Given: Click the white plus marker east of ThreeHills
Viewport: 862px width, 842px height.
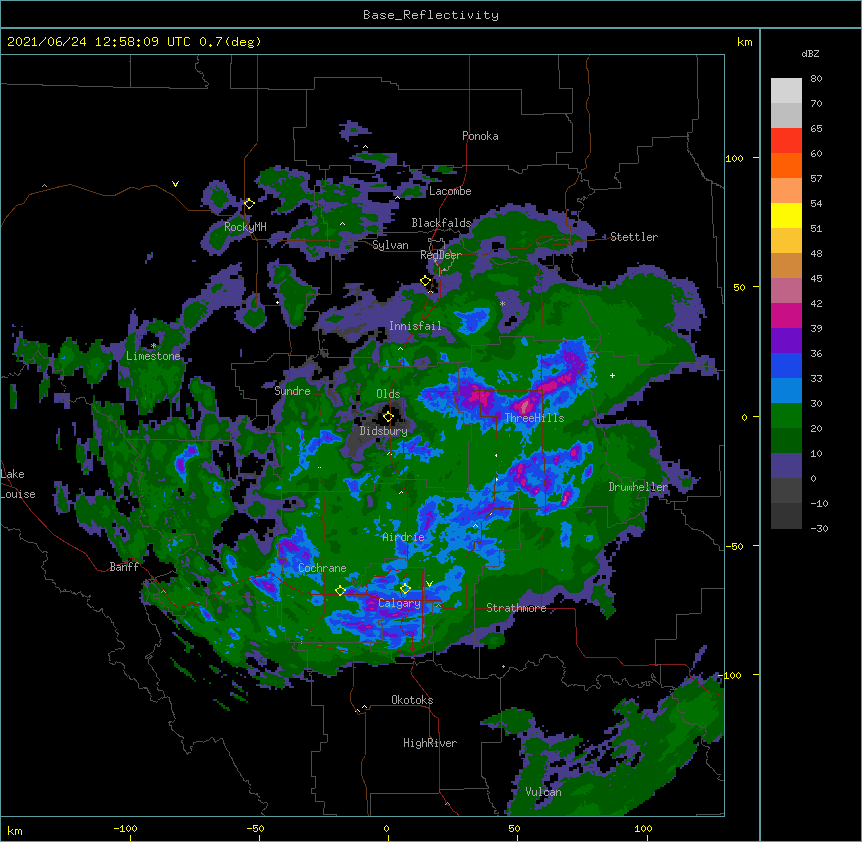Looking at the screenshot, I should pyautogui.click(x=612, y=375).
